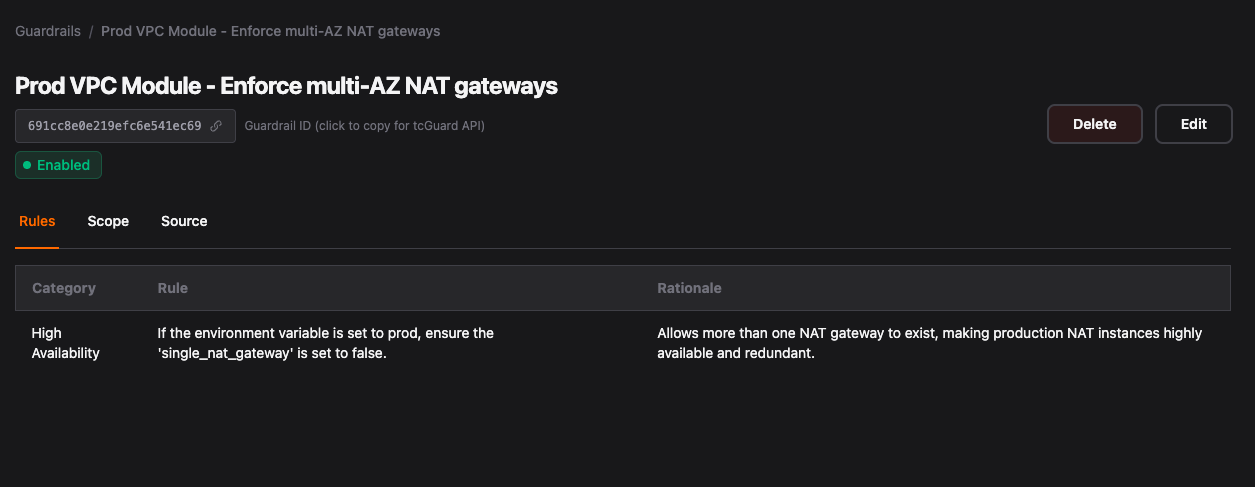Click the slash separator in the breadcrumb
Image resolution: width=1255 pixels, height=487 pixels.
pos(91,31)
